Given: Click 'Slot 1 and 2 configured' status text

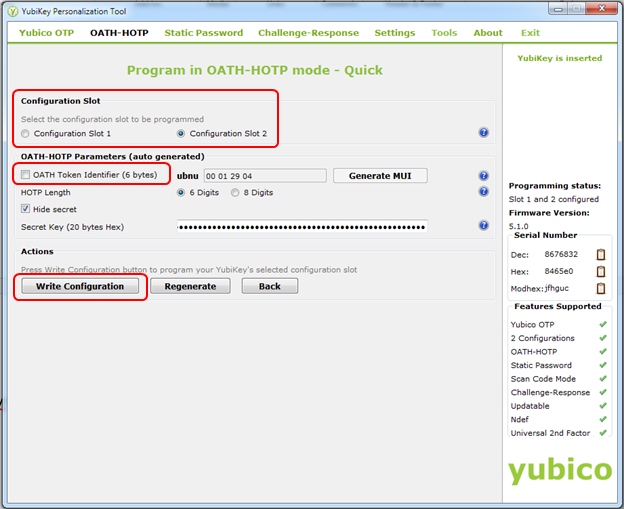Looking at the screenshot, I should [x=554, y=199].
